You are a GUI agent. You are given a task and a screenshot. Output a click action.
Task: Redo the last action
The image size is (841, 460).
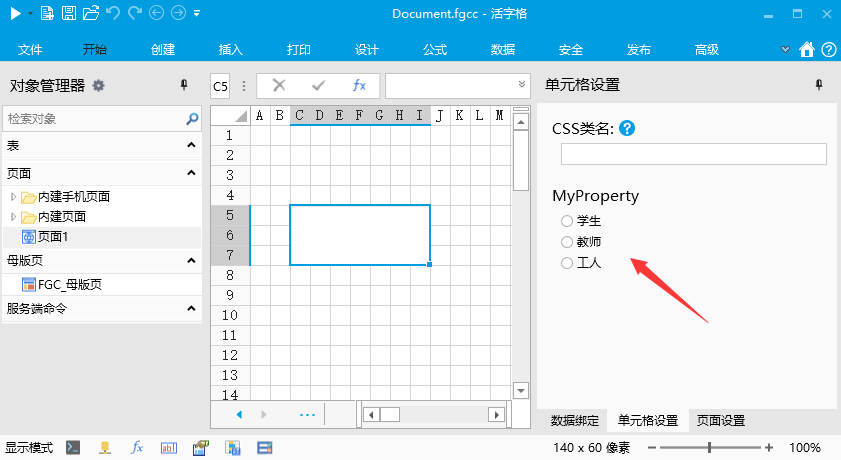point(135,13)
